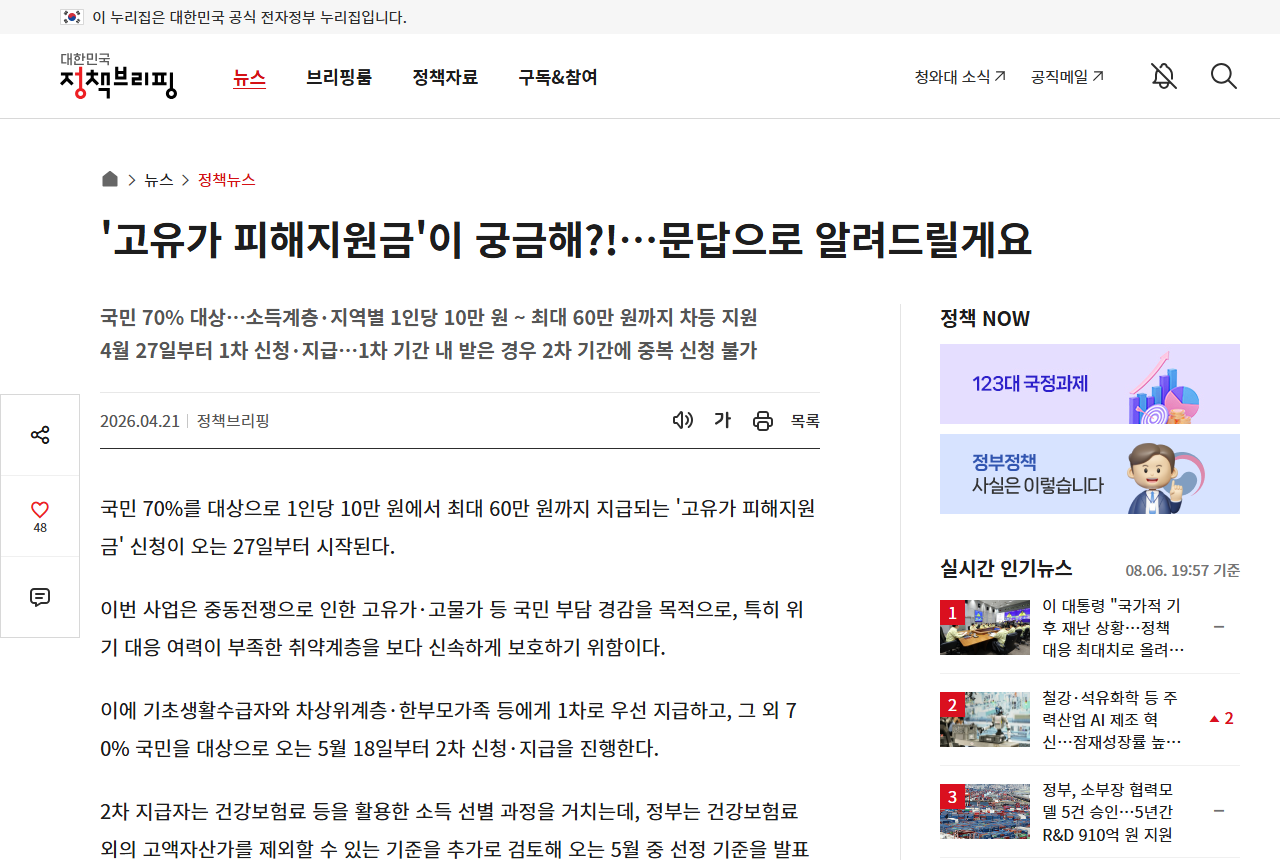
Task: Open thumbnail of rank 2 popular news
Action: 985,719
